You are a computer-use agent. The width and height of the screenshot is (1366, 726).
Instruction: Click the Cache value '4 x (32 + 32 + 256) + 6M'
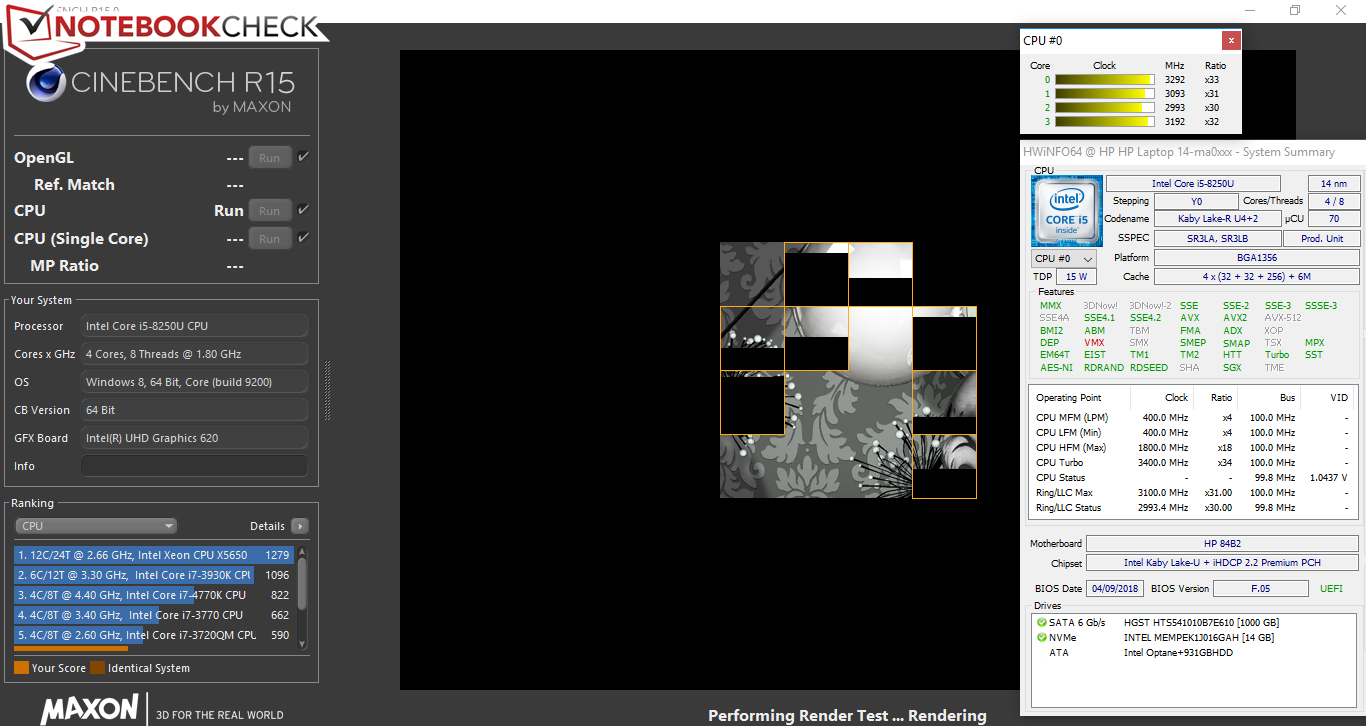(x=1257, y=277)
